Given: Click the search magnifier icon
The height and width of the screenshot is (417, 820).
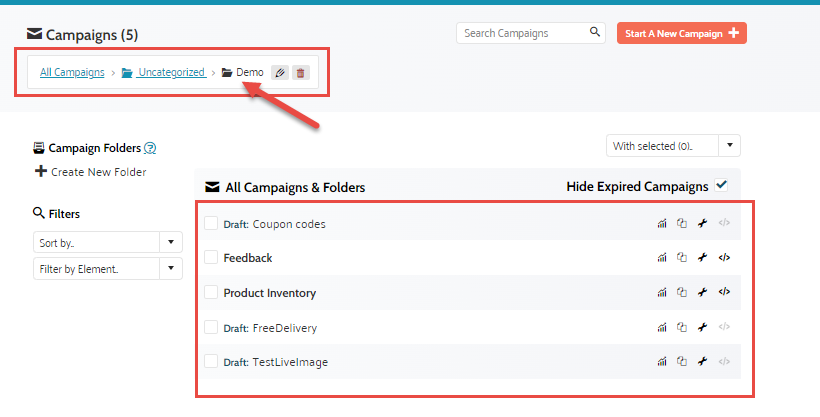Looking at the screenshot, I should click(x=596, y=33).
